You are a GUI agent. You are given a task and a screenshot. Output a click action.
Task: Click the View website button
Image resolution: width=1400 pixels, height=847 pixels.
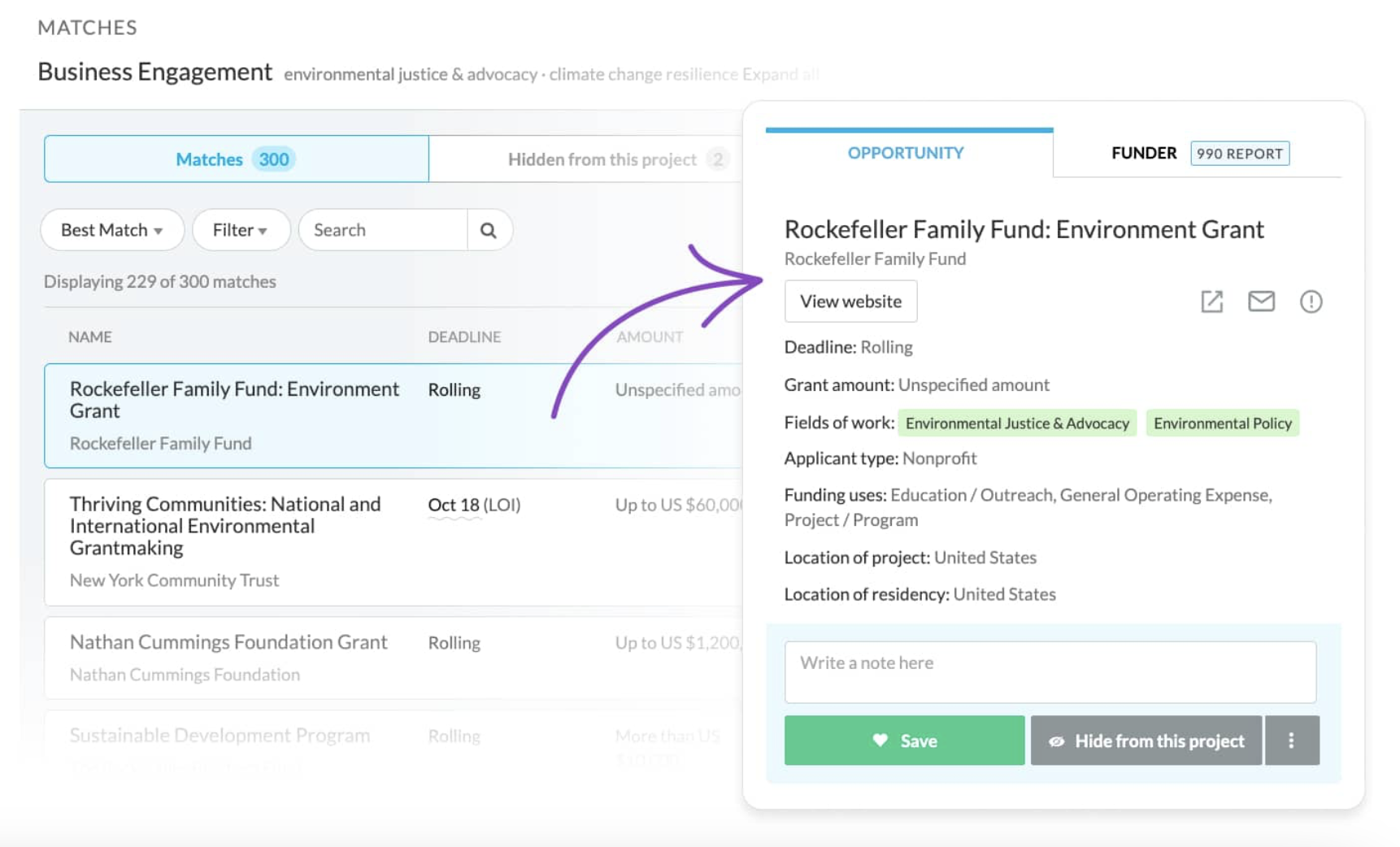[x=850, y=302]
